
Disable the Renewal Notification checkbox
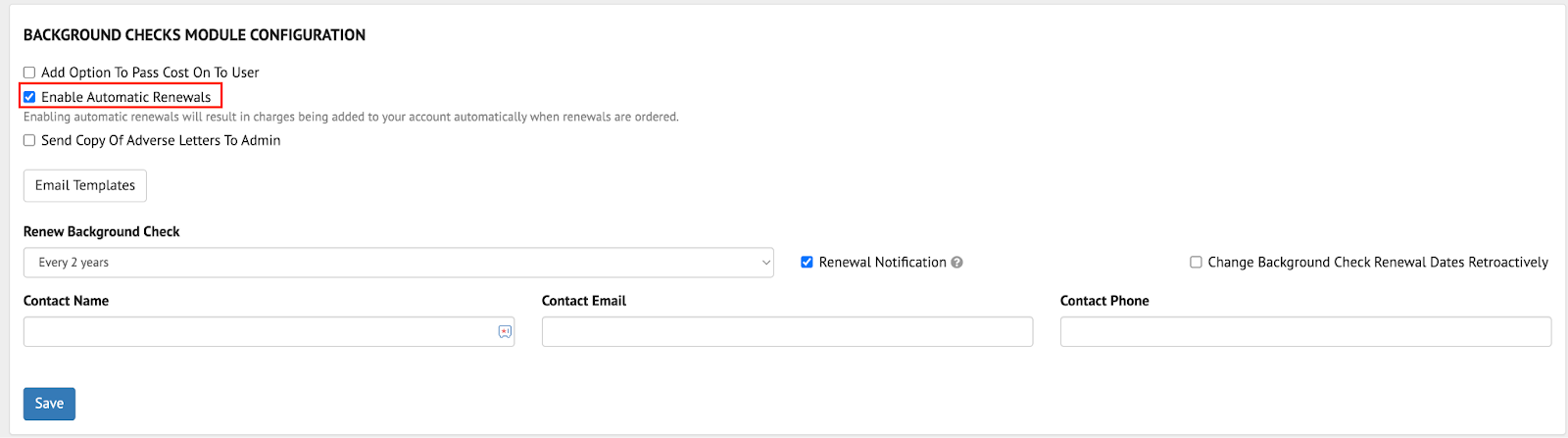pyautogui.click(x=807, y=263)
